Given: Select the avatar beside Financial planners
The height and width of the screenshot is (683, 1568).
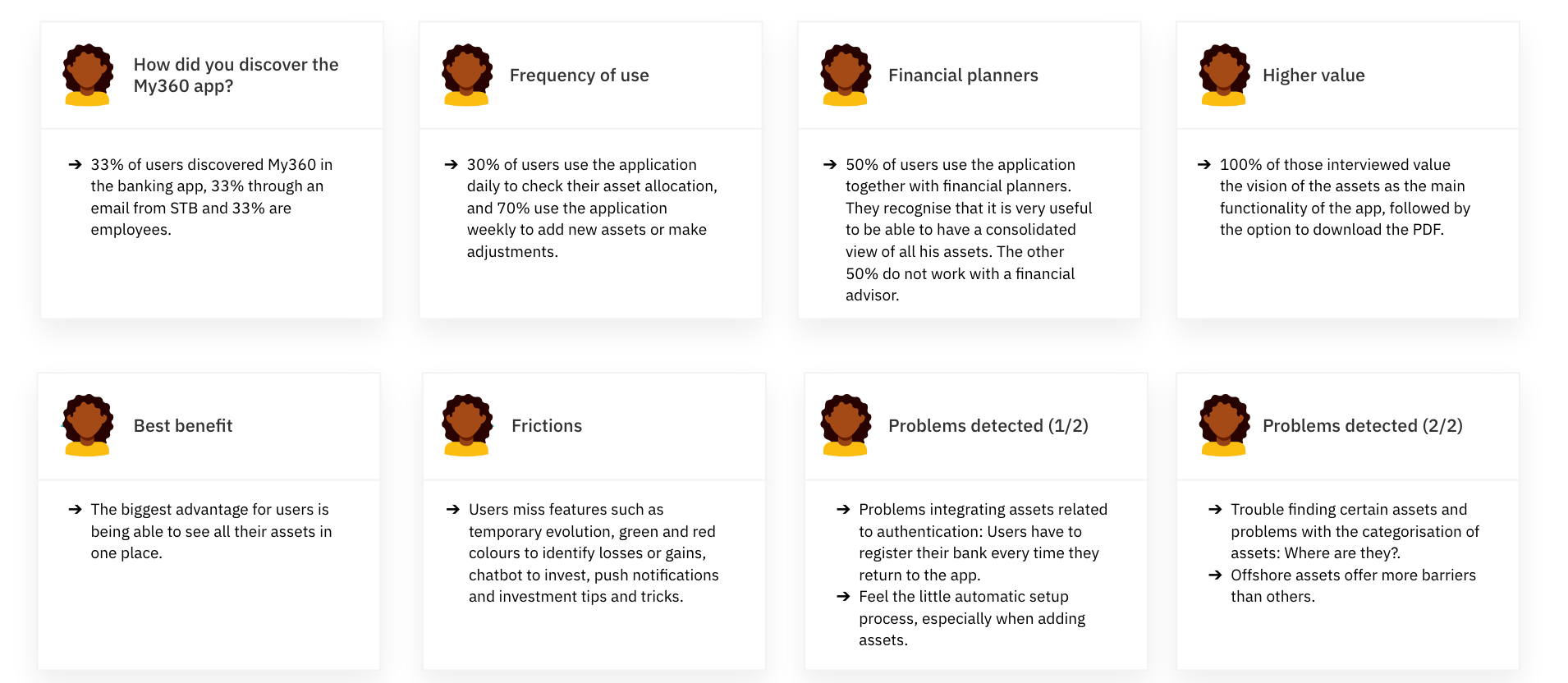Looking at the screenshot, I should (846, 75).
